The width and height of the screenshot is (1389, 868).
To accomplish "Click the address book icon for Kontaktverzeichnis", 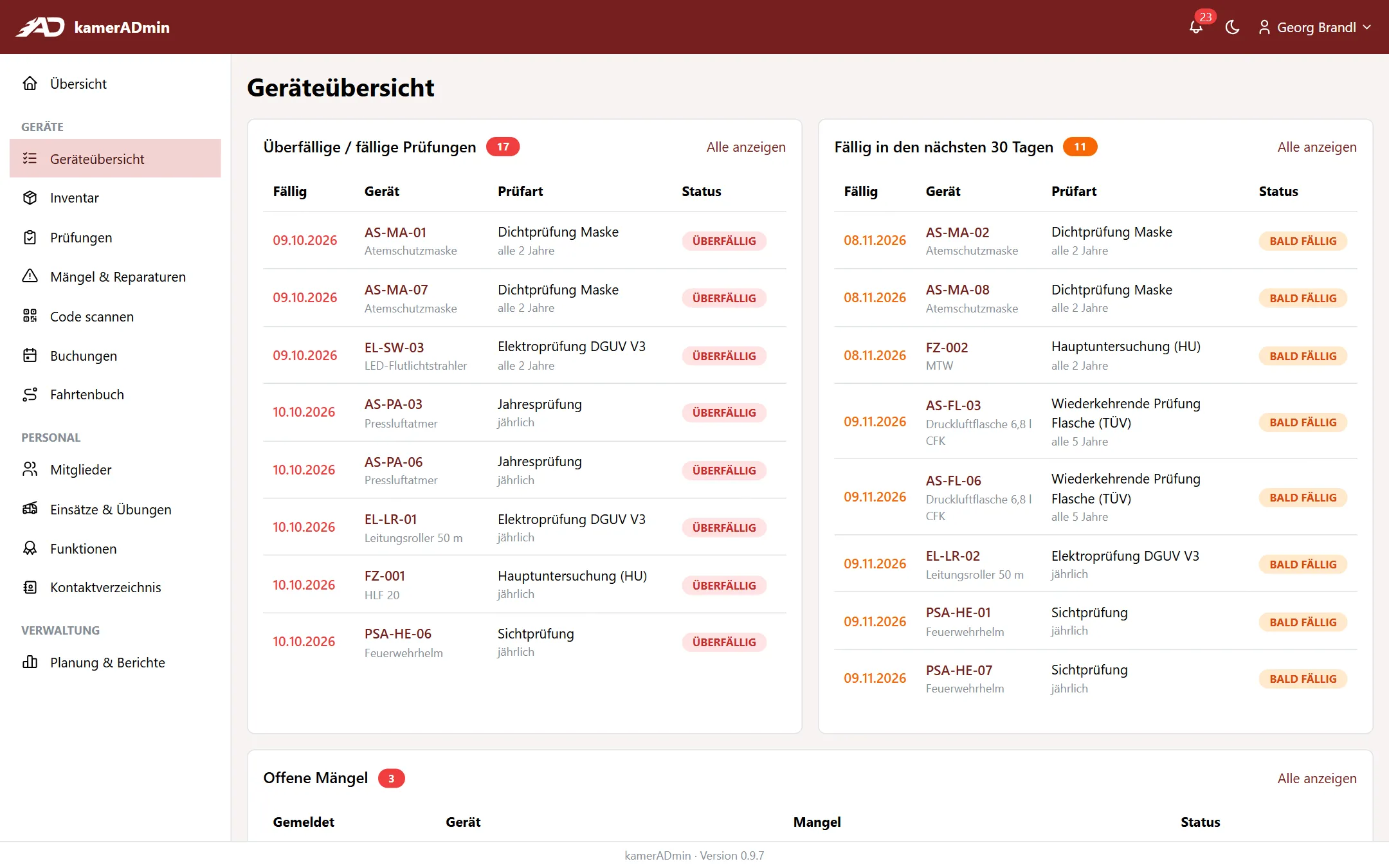I will pyautogui.click(x=30, y=588).
